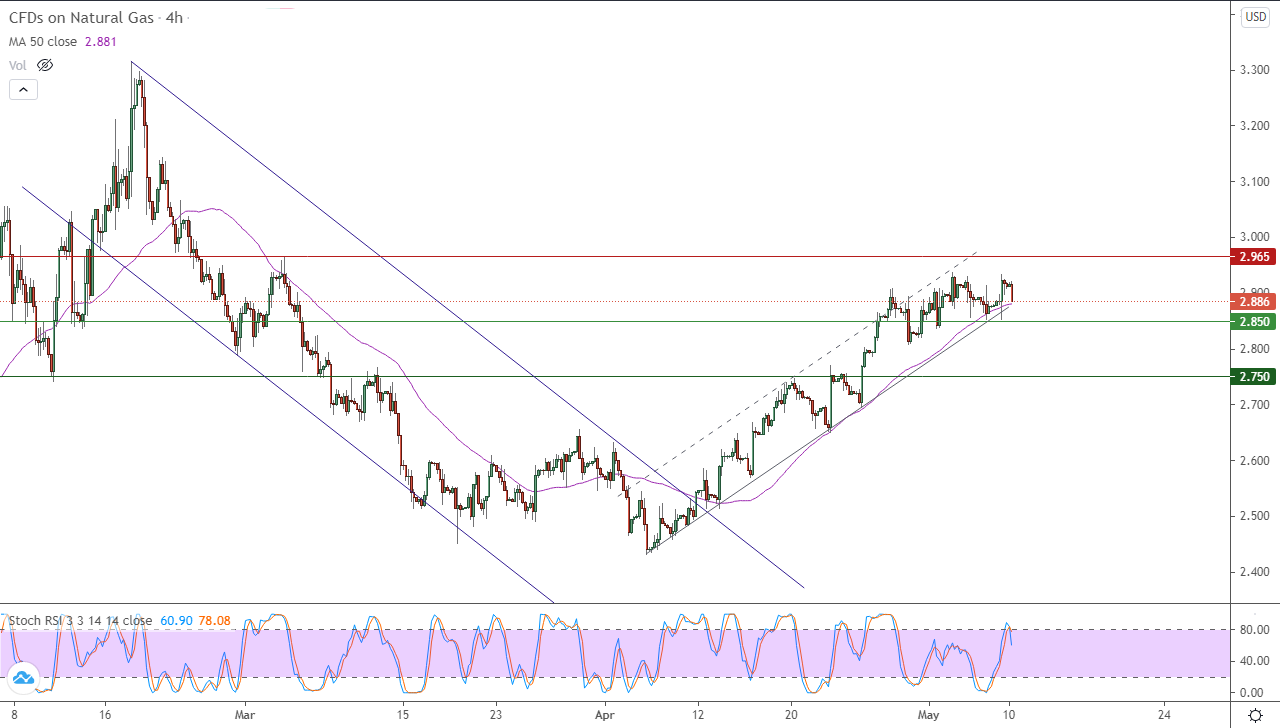
Task: Select the green 2.750 support price label
Action: tap(1254, 377)
